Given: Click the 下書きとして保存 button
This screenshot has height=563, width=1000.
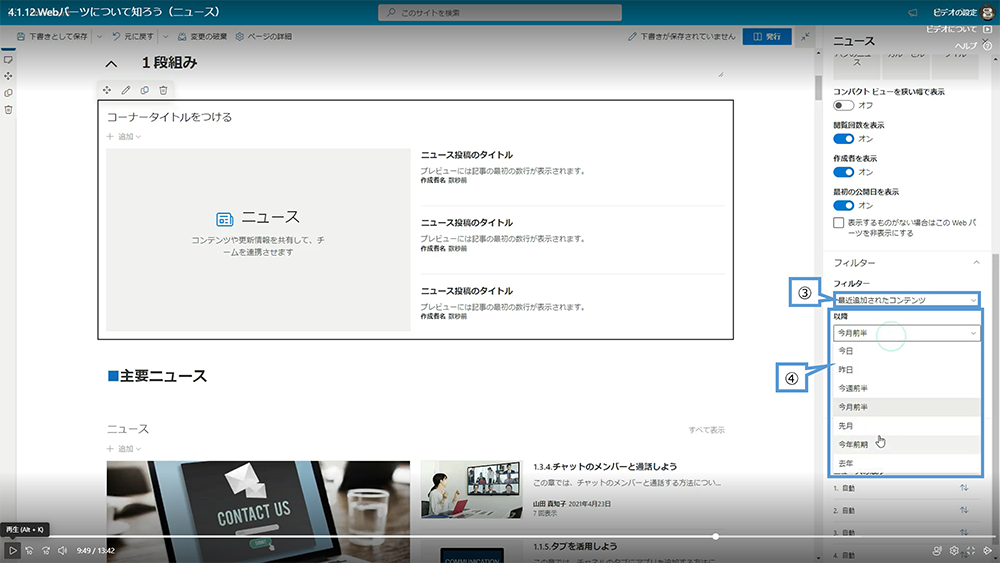Looking at the screenshot, I should click(52, 37).
